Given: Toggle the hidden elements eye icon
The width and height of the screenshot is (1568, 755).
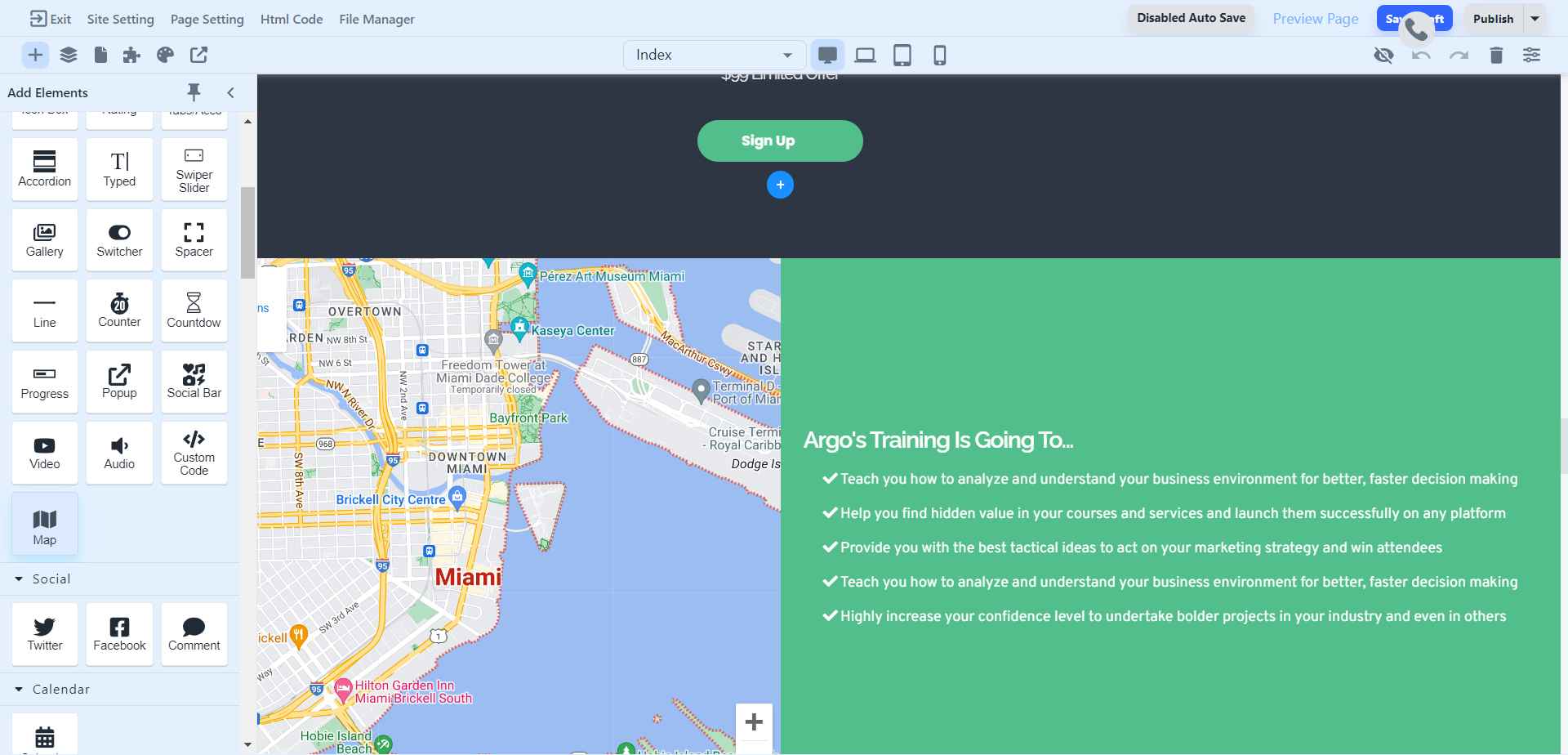Looking at the screenshot, I should [x=1383, y=55].
